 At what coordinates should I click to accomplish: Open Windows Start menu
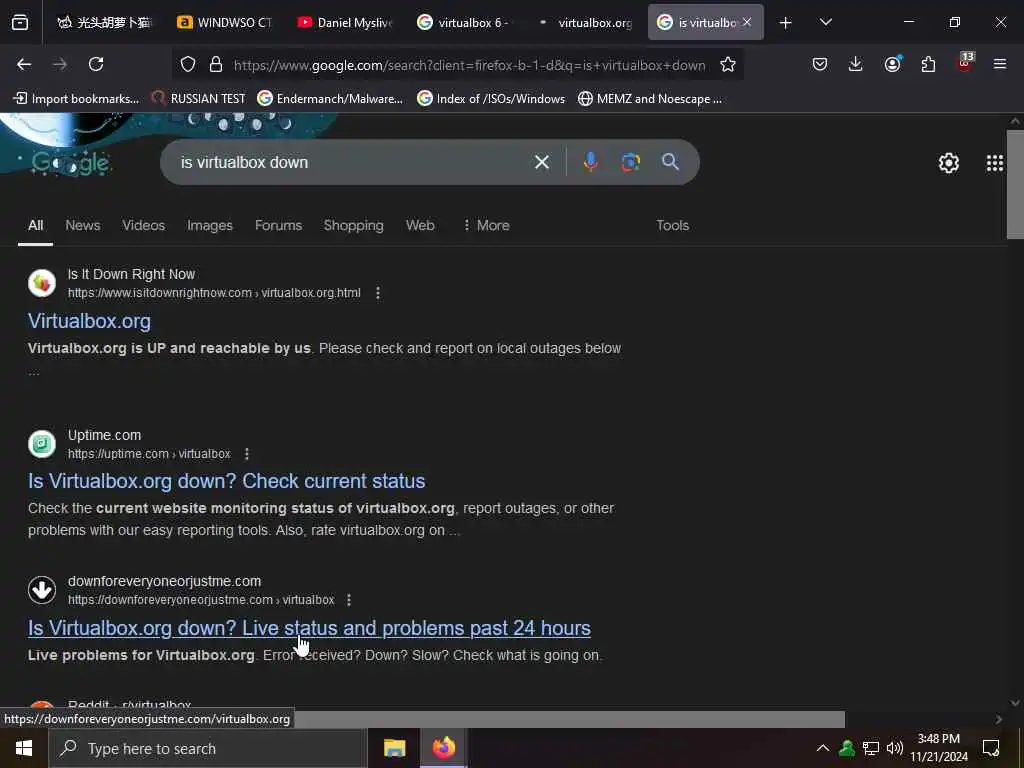[24, 748]
